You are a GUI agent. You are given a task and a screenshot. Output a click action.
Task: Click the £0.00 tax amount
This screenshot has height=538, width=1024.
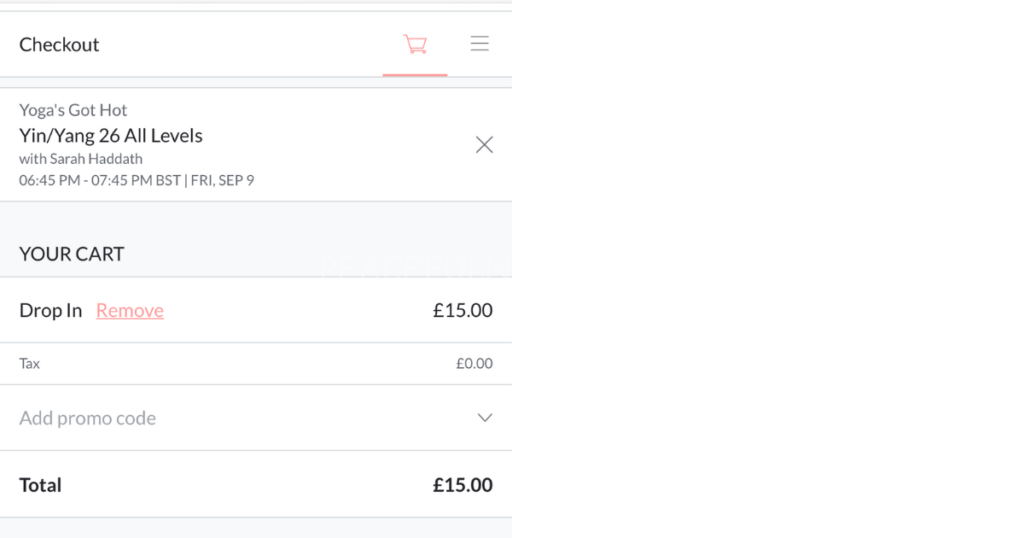474,364
